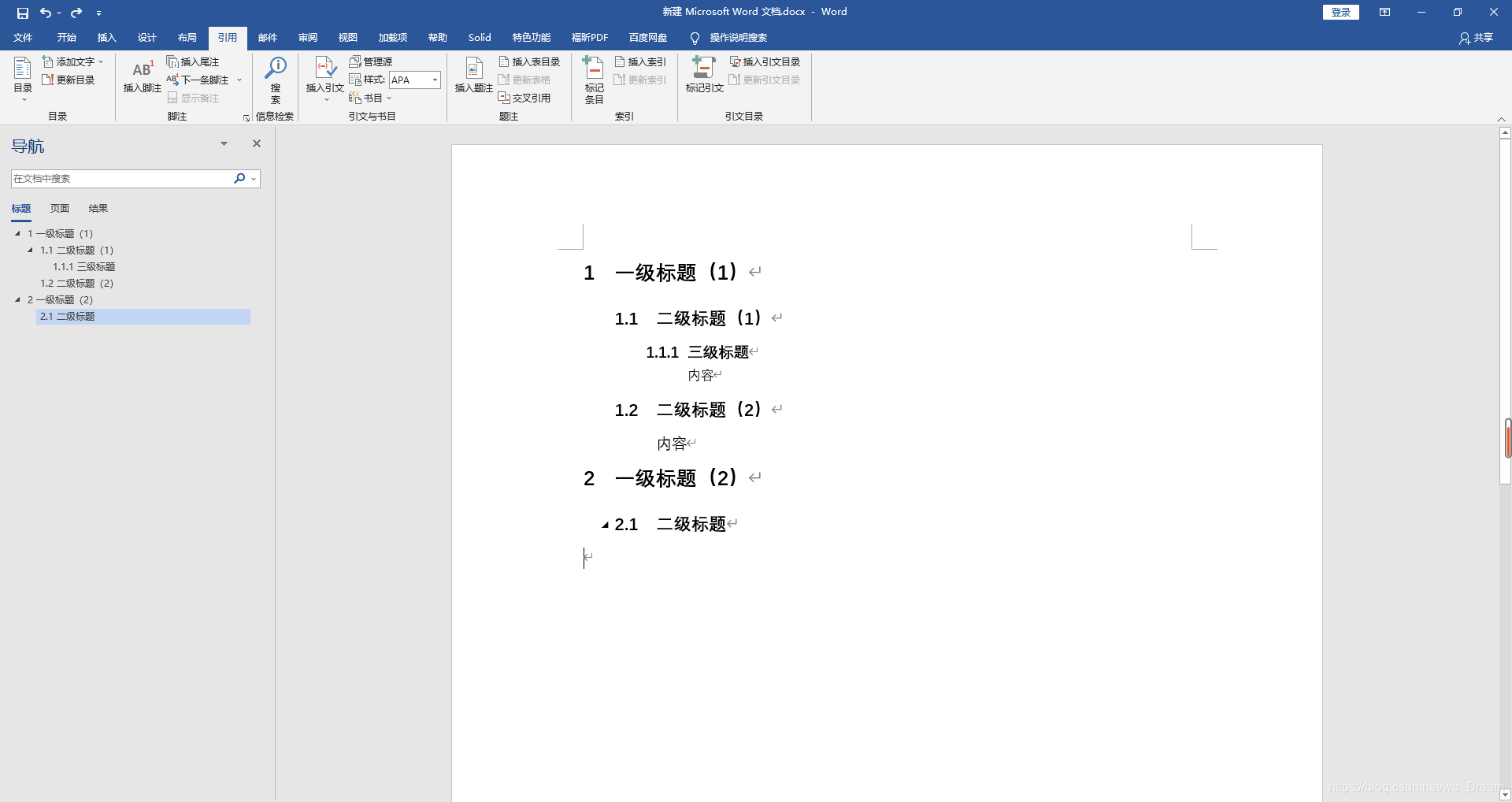Click the 插入脚注 AB icon

(x=143, y=69)
